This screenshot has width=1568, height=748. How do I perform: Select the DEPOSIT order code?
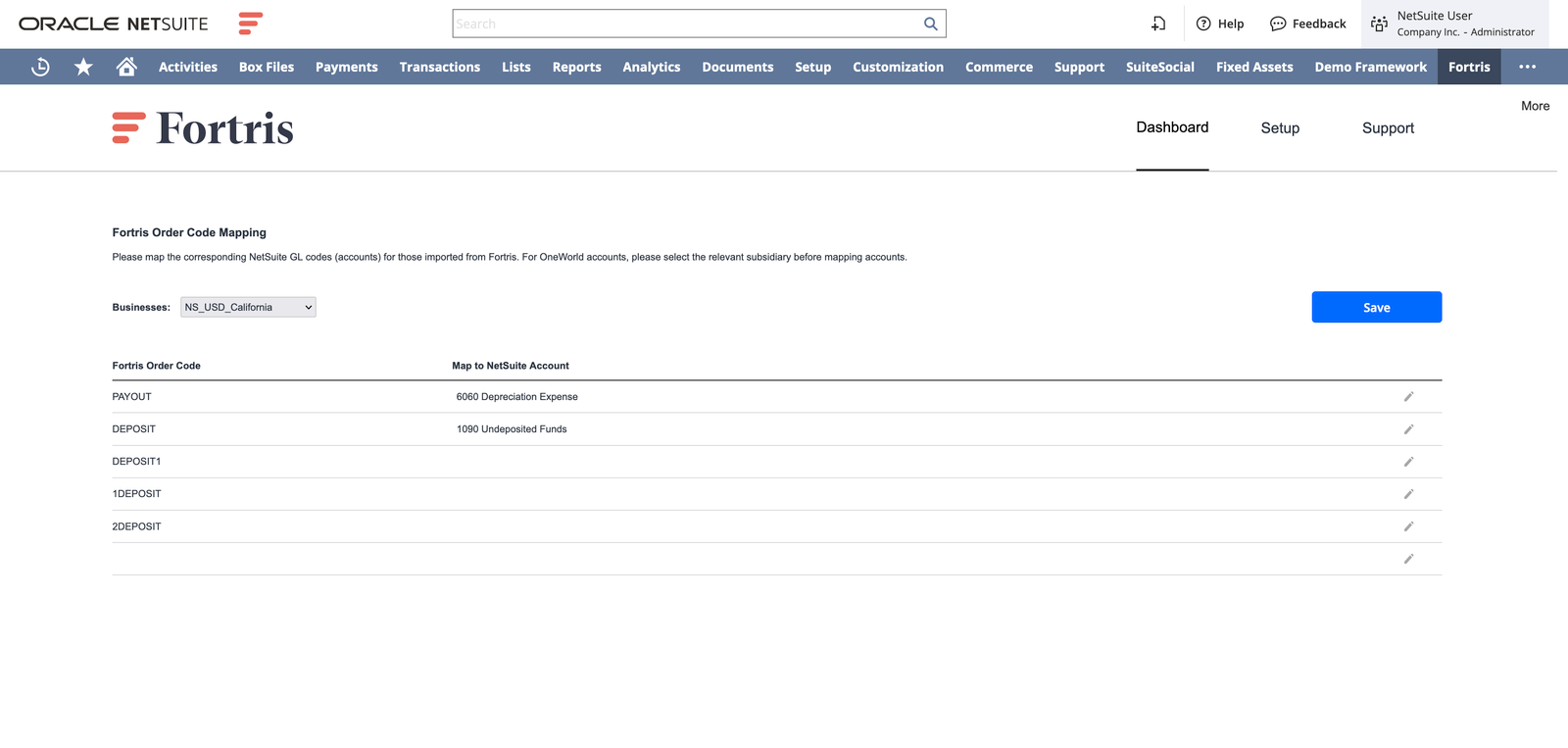coord(134,429)
